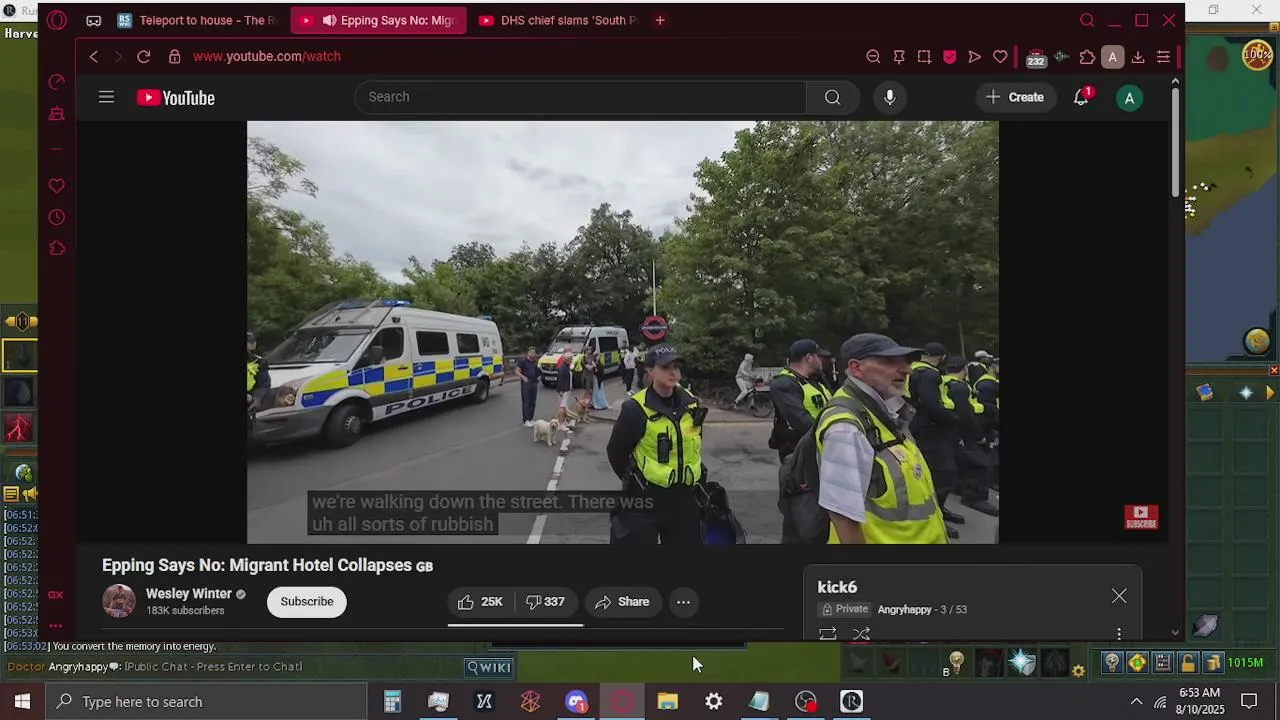Click the video player area

[622, 333]
